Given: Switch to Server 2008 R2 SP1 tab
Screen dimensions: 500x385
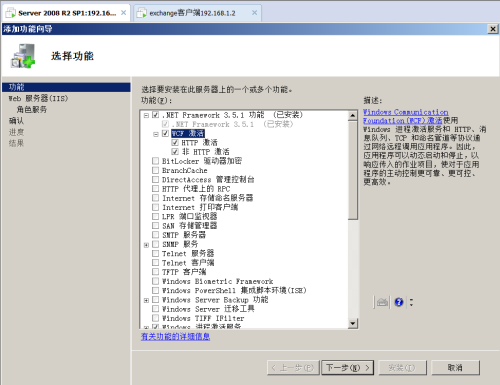Looking at the screenshot, I should [66, 13].
